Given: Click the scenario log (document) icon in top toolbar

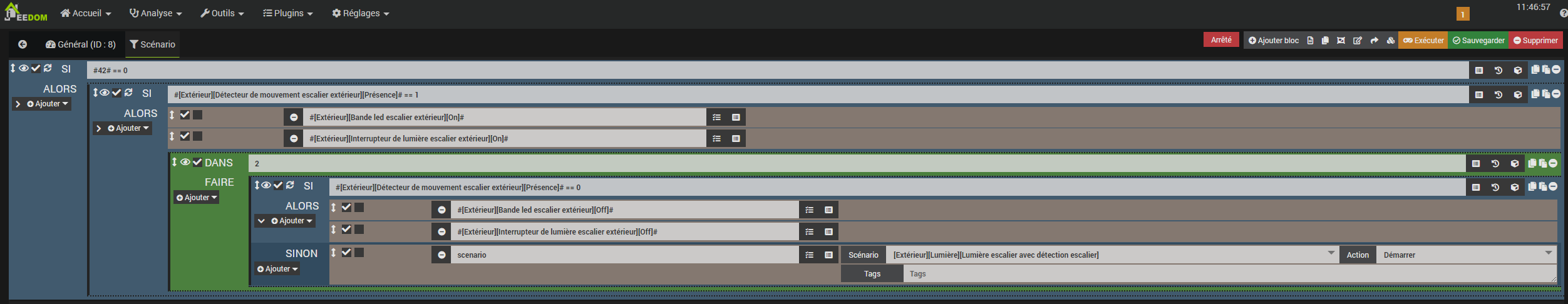Looking at the screenshot, I should coord(1310,41).
